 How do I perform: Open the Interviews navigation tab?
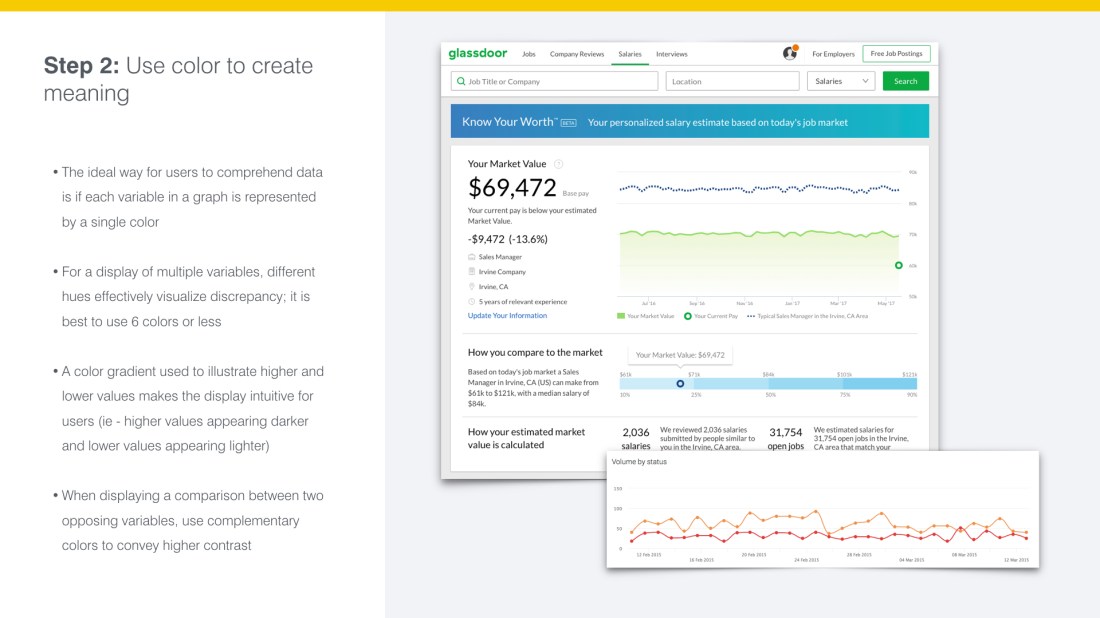click(671, 54)
